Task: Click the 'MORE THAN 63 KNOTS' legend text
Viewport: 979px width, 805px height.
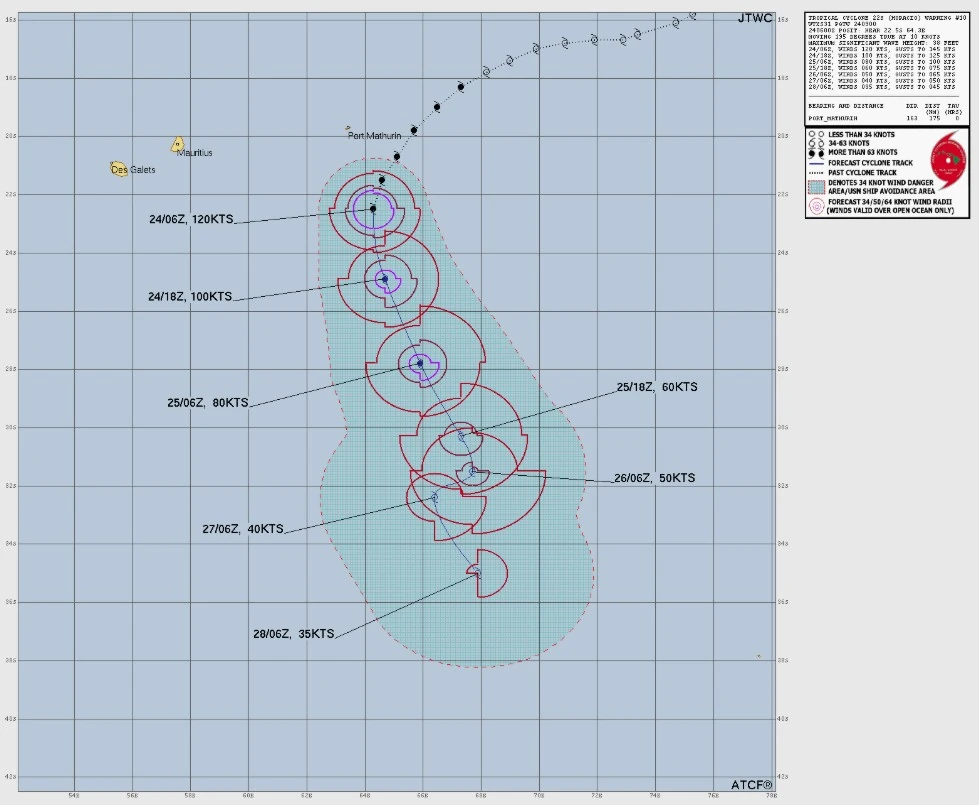Action: coord(862,152)
